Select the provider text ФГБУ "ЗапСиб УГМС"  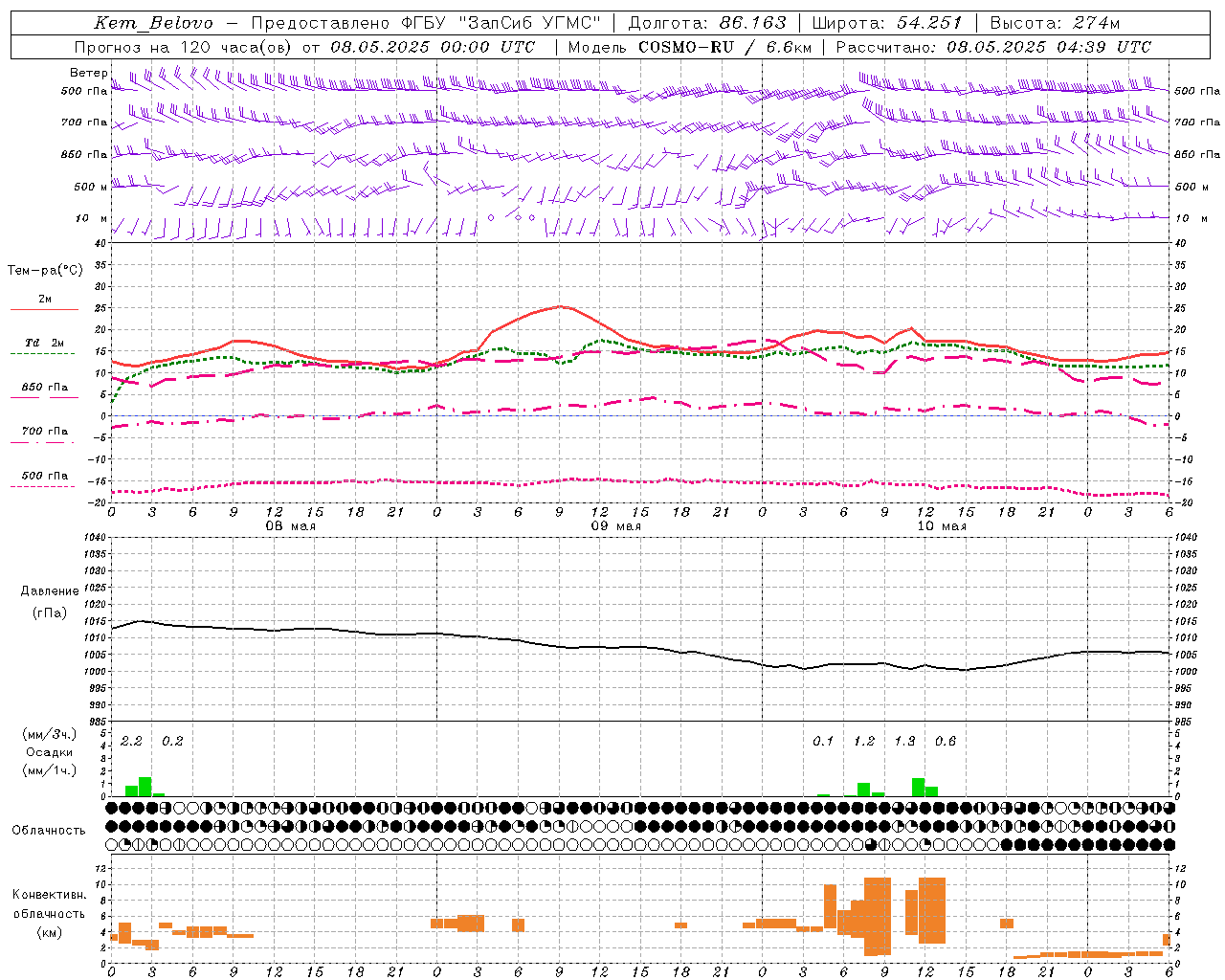click(x=503, y=23)
